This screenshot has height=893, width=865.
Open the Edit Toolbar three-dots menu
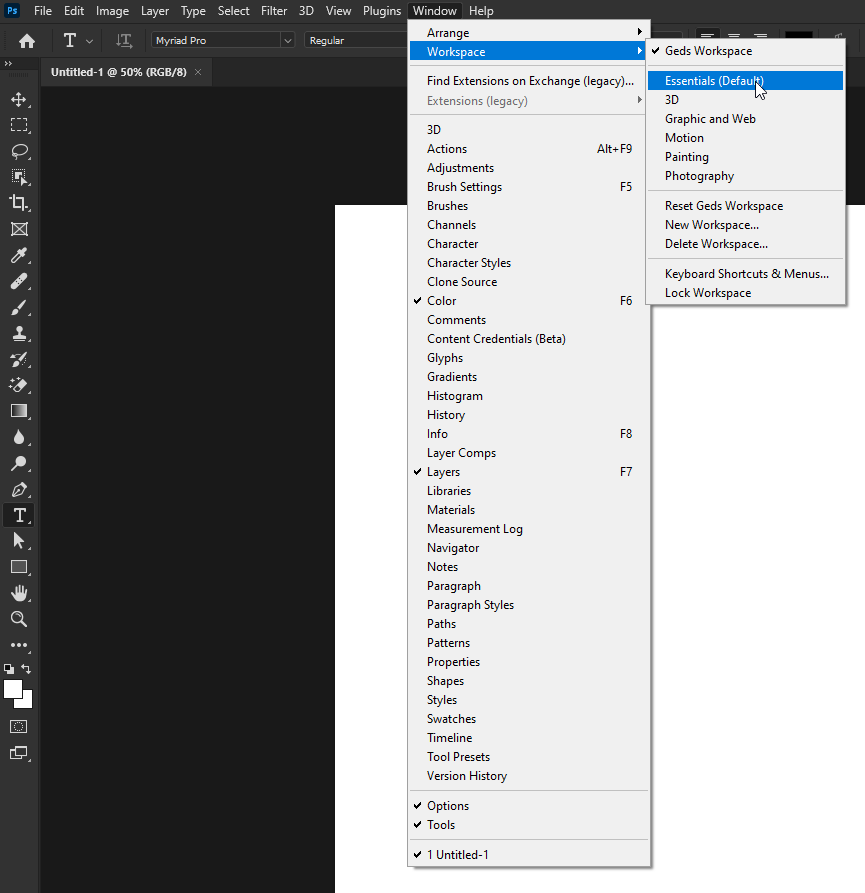point(19,645)
